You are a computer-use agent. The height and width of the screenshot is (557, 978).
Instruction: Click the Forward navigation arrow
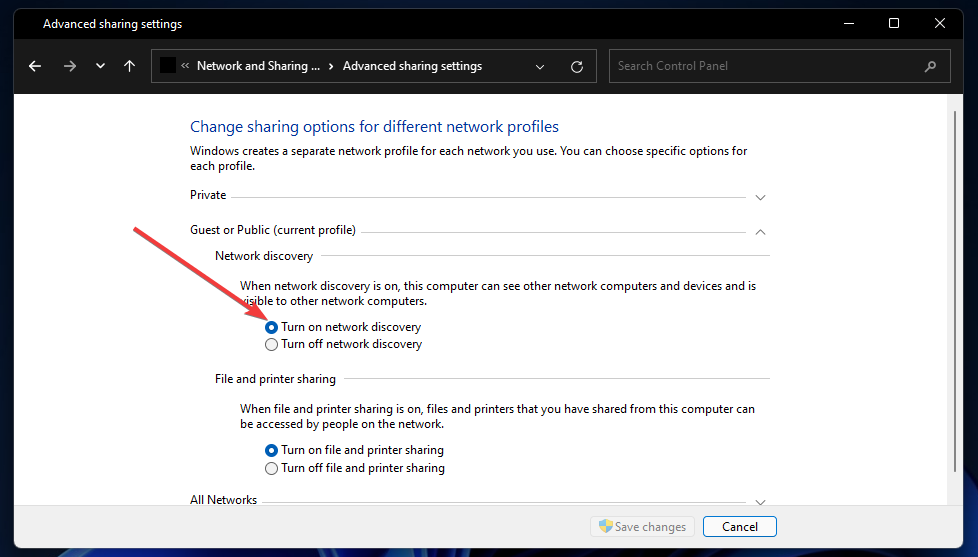tap(69, 66)
